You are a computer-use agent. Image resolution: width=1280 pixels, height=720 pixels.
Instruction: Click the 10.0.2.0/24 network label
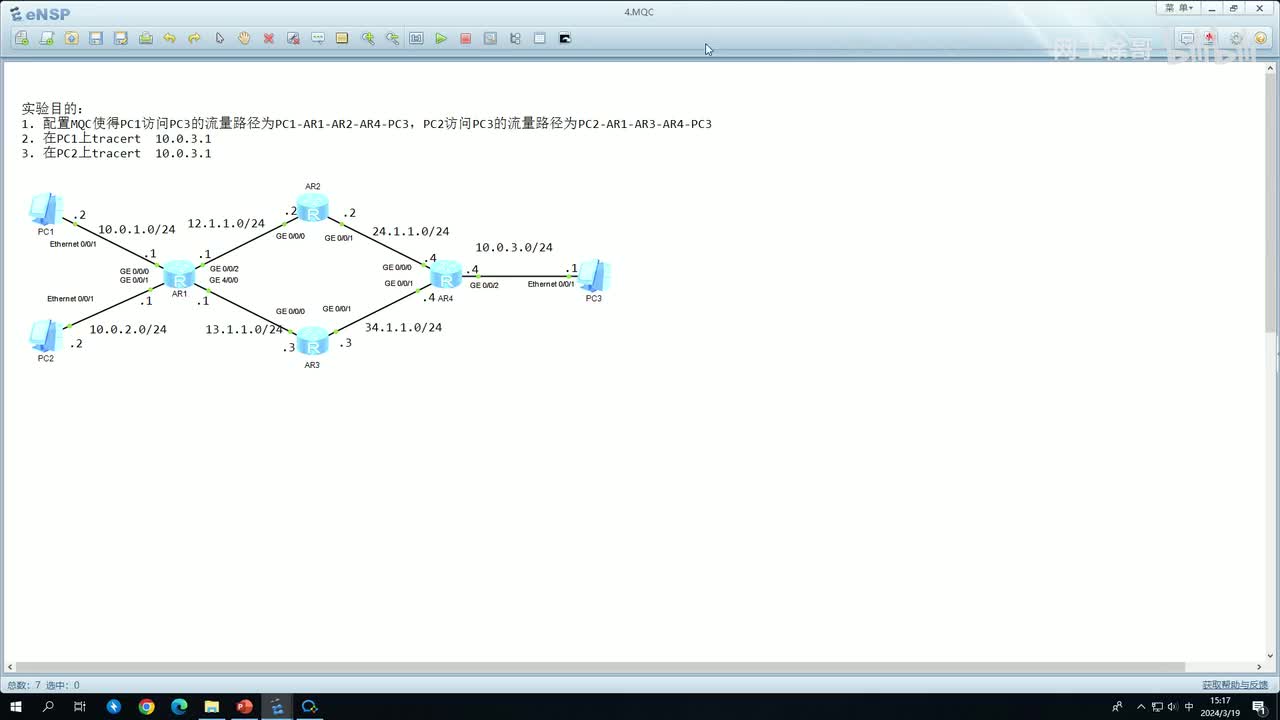128,330
